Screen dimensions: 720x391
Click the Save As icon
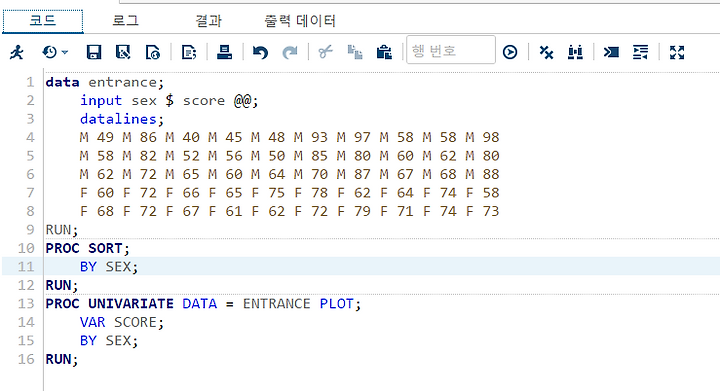coord(123,52)
